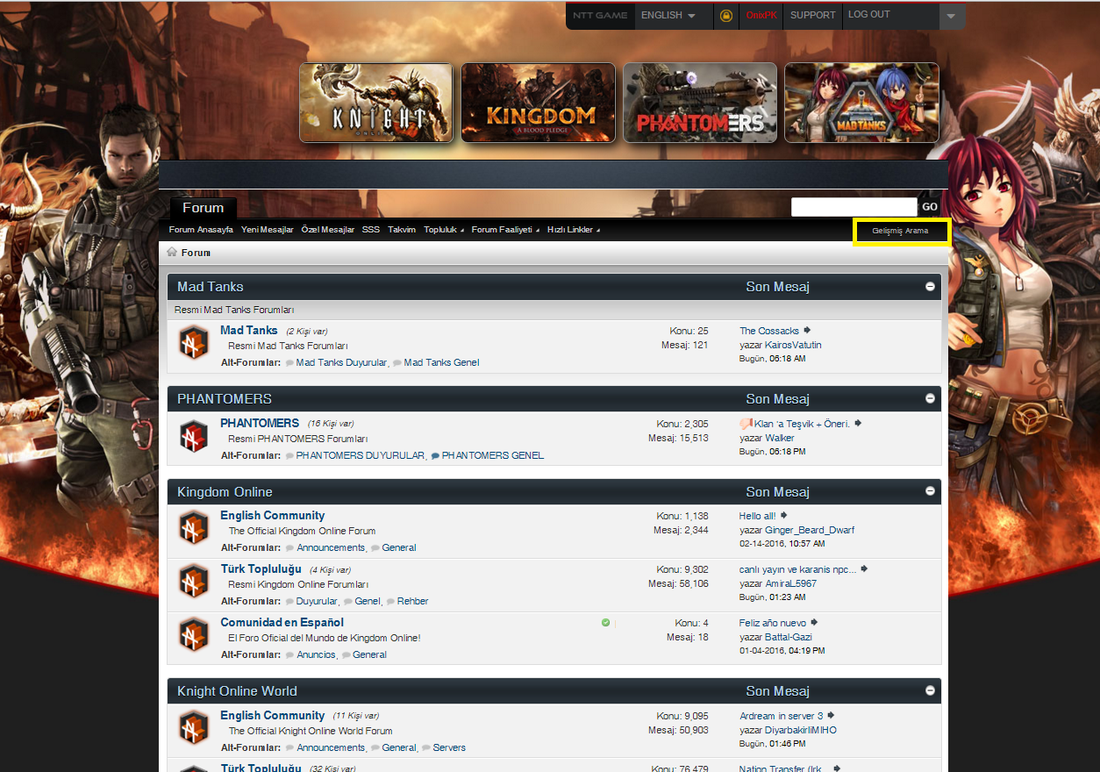Image resolution: width=1100 pixels, height=772 pixels.
Task: Open PHANTOMERS DUYURULAR subforum
Action: (360, 455)
